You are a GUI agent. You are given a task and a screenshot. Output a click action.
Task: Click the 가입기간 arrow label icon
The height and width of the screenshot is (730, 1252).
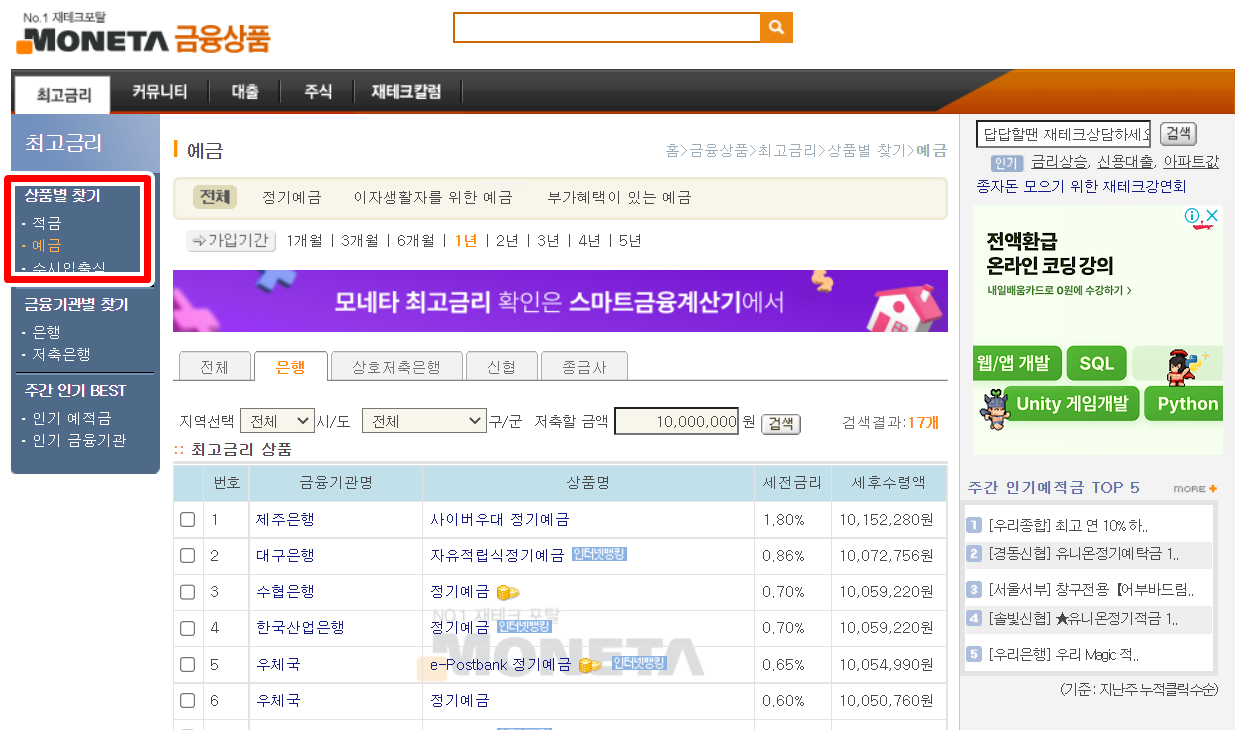tap(231, 240)
